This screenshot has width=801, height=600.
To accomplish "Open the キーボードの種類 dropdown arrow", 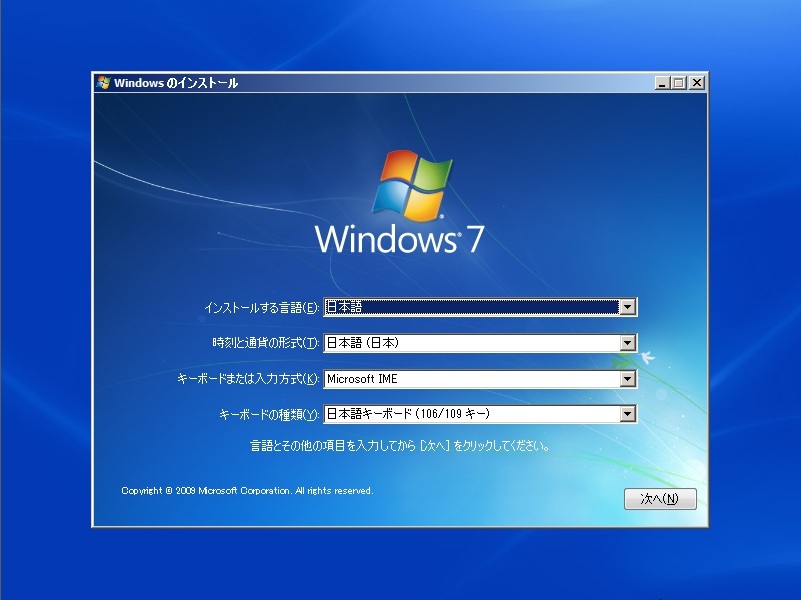I will click(x=627, y=414).
